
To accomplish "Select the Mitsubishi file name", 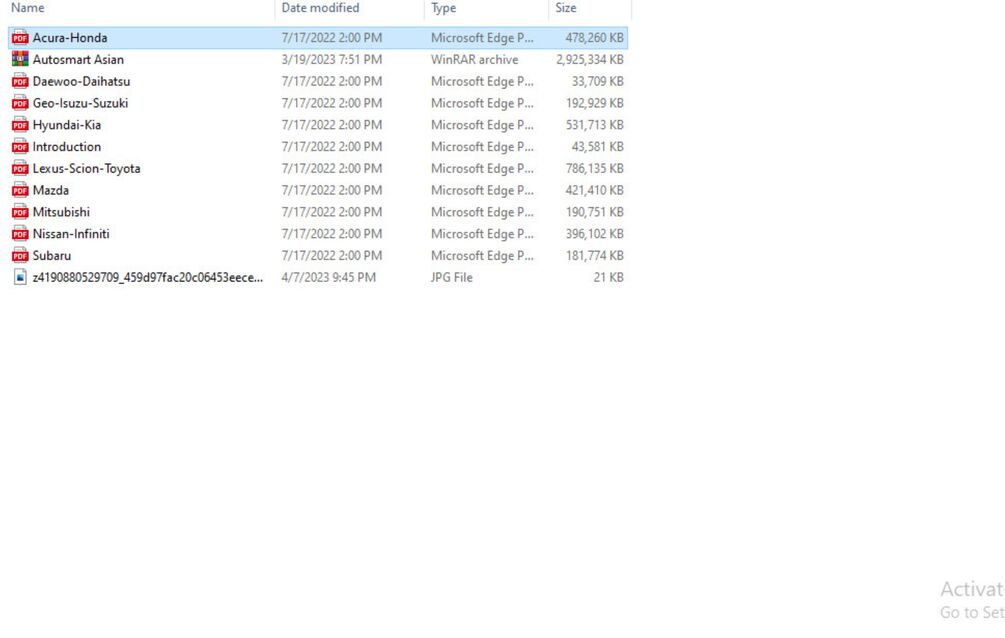I will [x=61, y=212].
